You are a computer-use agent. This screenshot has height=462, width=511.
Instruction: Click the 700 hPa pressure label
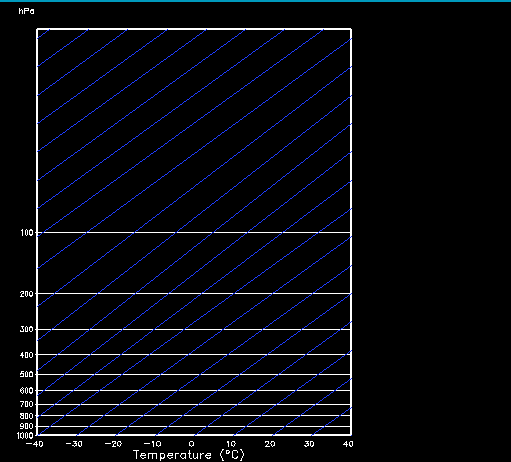tap(27, 404)
